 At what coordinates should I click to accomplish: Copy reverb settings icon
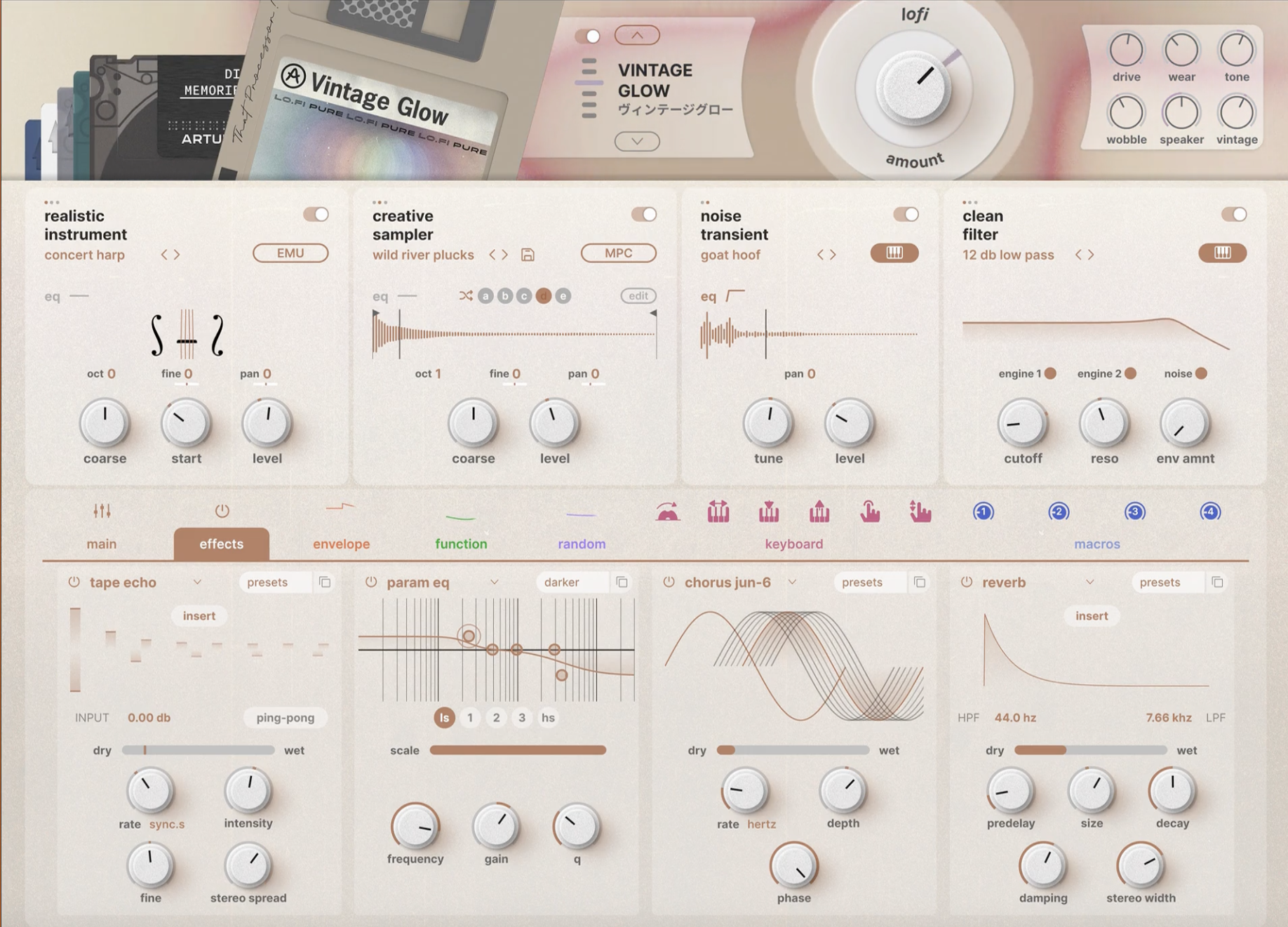1218,582
